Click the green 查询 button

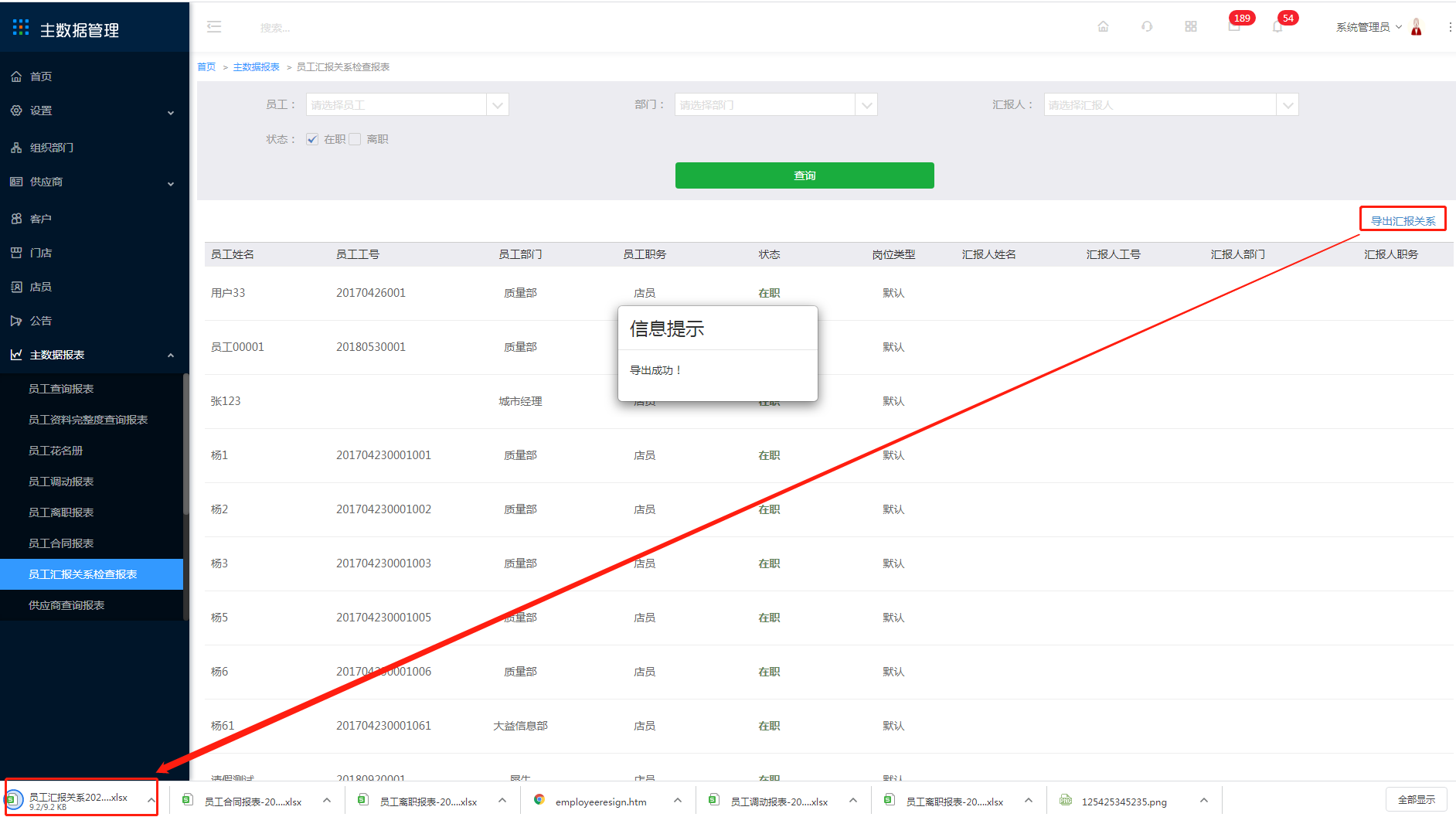805,175
